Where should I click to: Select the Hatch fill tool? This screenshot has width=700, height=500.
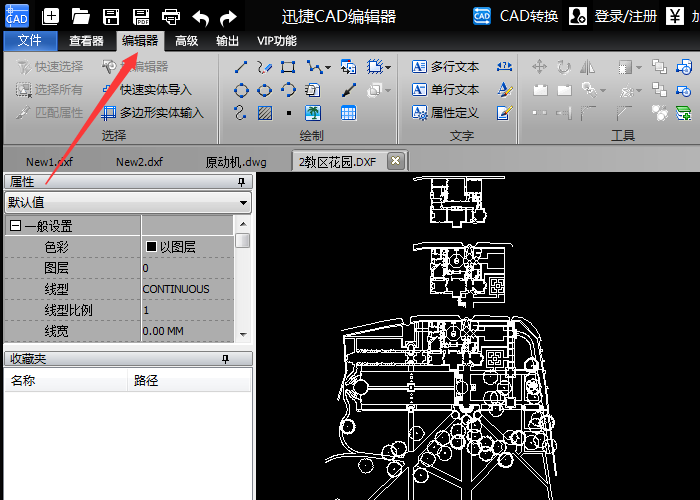click(265, 113)
